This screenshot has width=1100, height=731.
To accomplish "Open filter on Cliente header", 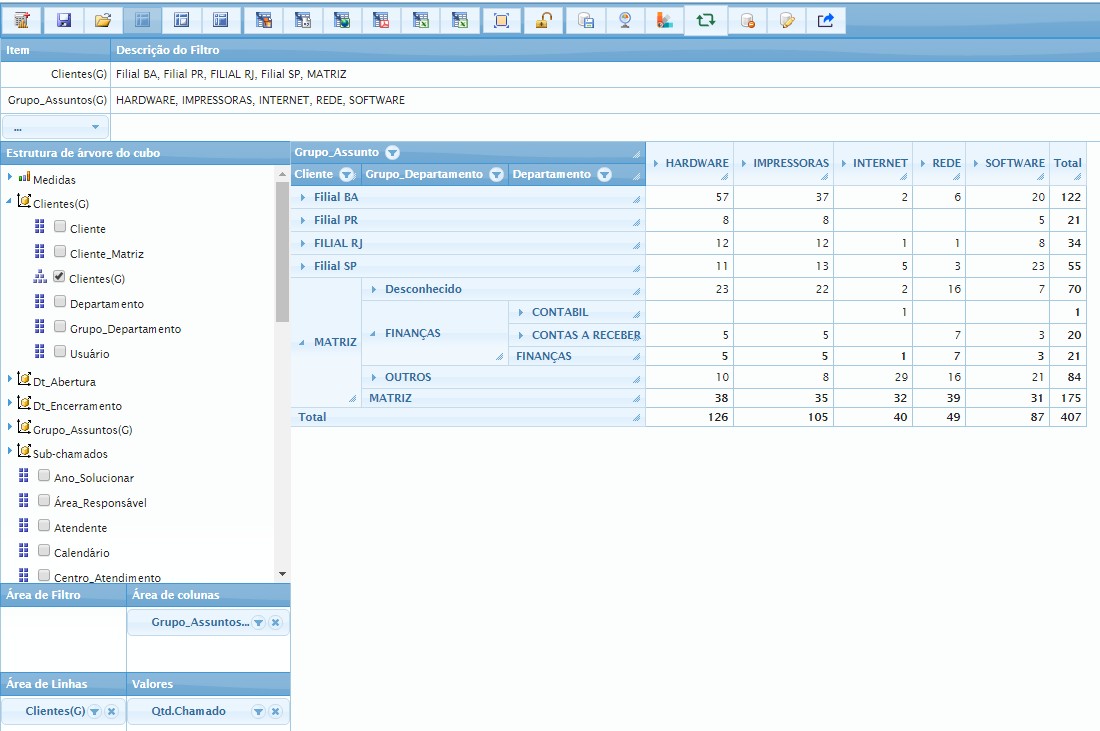I will [347, 174].
